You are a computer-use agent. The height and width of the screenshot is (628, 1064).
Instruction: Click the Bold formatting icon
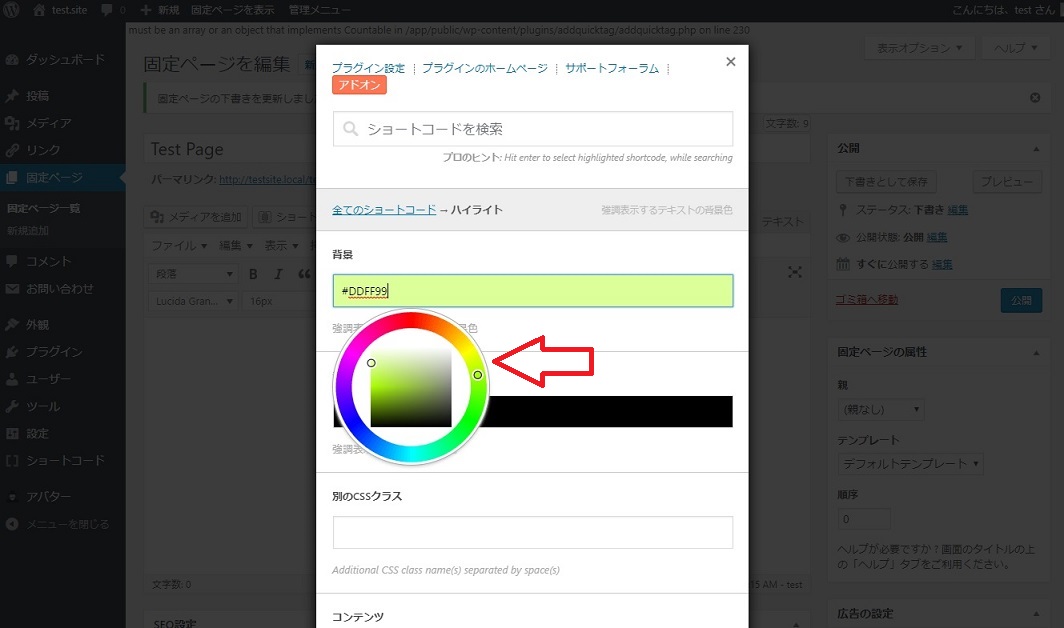pyautogui.click(x=254, y=273)
